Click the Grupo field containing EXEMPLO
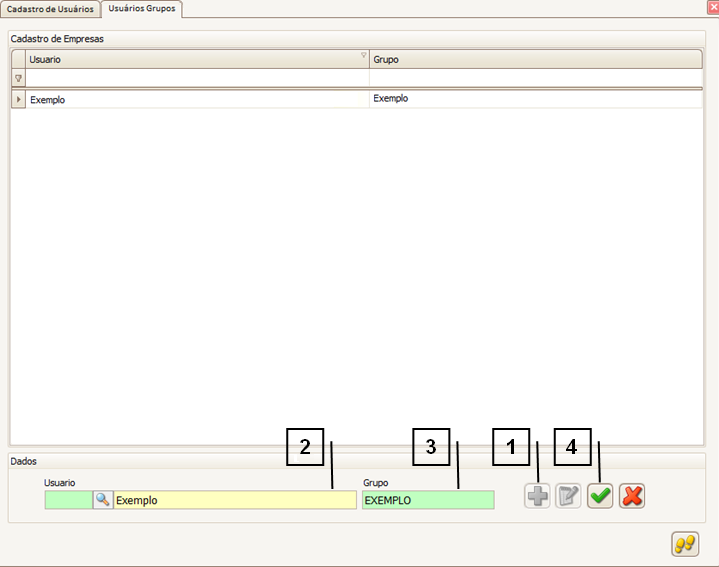Viewport: 719px width, 567px height. pos(427,500)
